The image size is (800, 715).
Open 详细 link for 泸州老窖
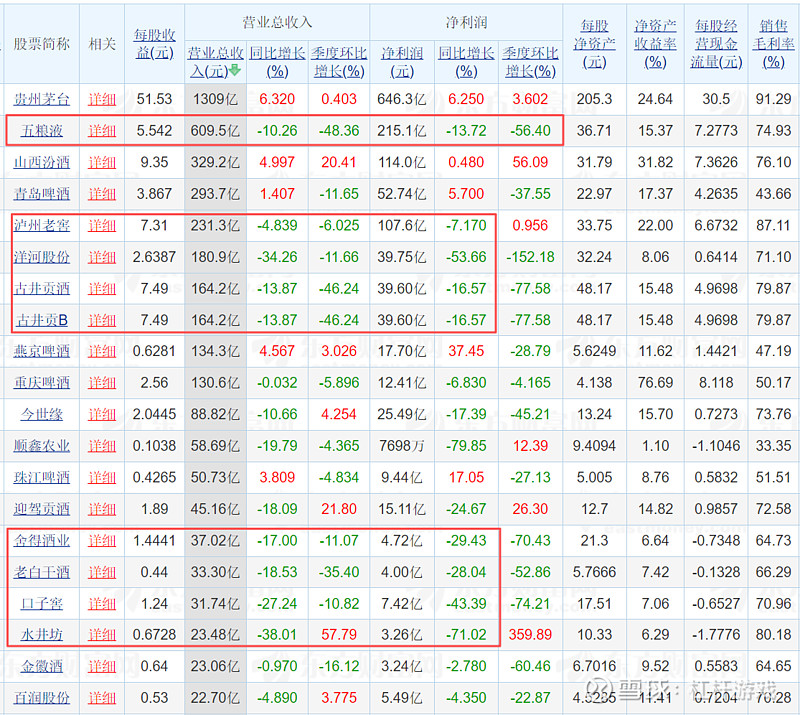click(x=102, y=225)
